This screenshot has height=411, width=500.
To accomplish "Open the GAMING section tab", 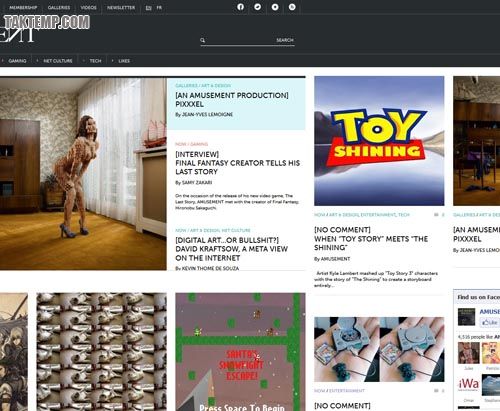I will tap(17, 61).
